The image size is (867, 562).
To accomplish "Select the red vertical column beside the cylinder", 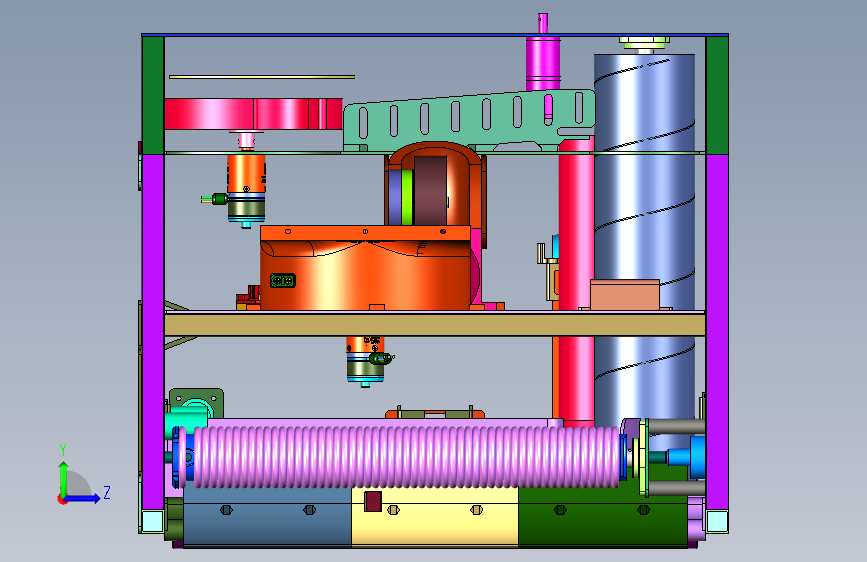I will click(576, 282).
